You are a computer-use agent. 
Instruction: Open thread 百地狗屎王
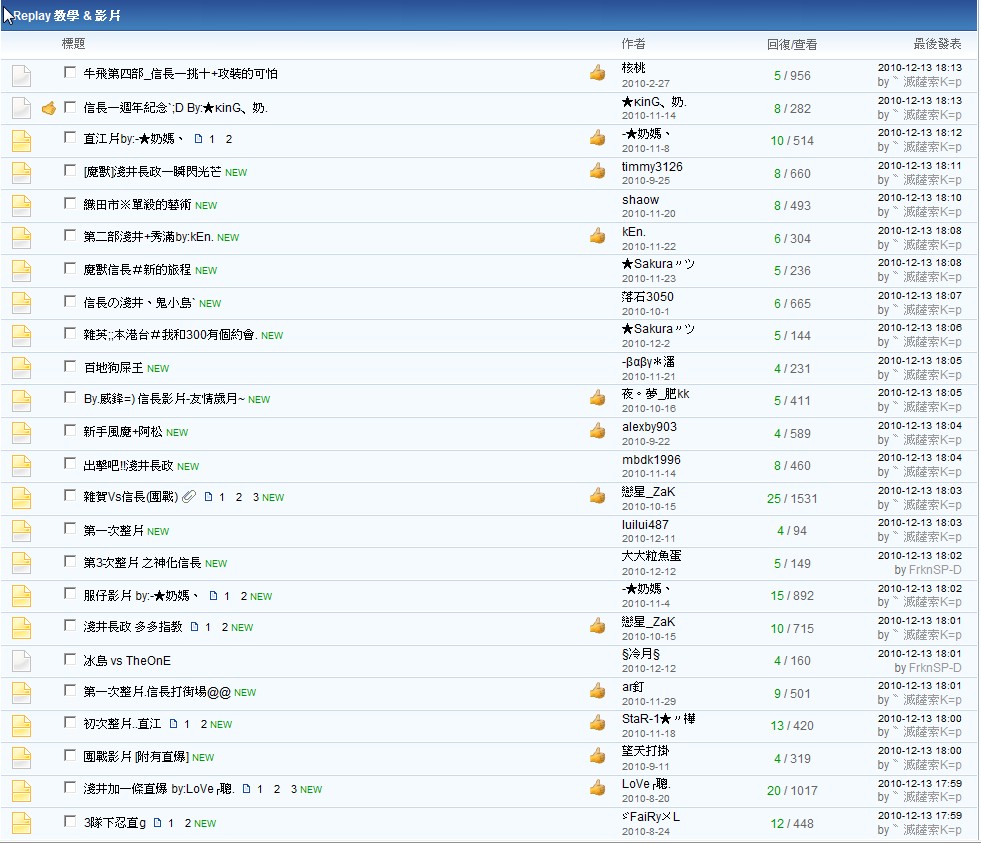[x=113, y=367]
